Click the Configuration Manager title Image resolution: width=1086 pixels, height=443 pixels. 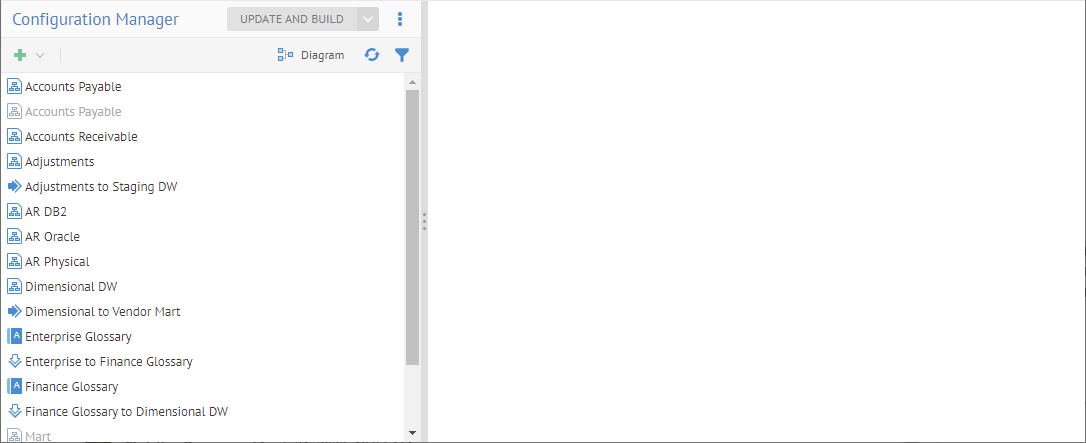tap(95, 19)
